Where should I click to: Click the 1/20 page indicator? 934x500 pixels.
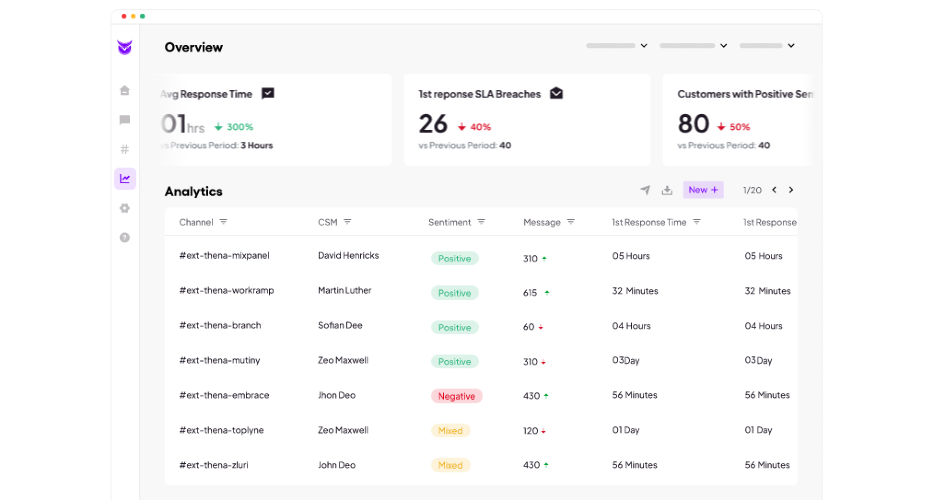coord(752,190)
